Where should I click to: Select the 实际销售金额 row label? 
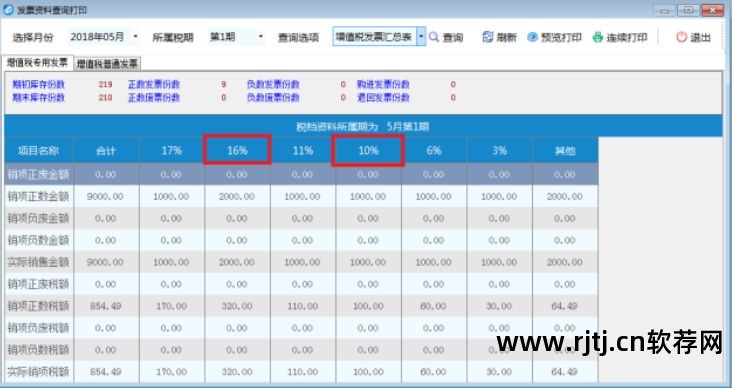(39, 262)
